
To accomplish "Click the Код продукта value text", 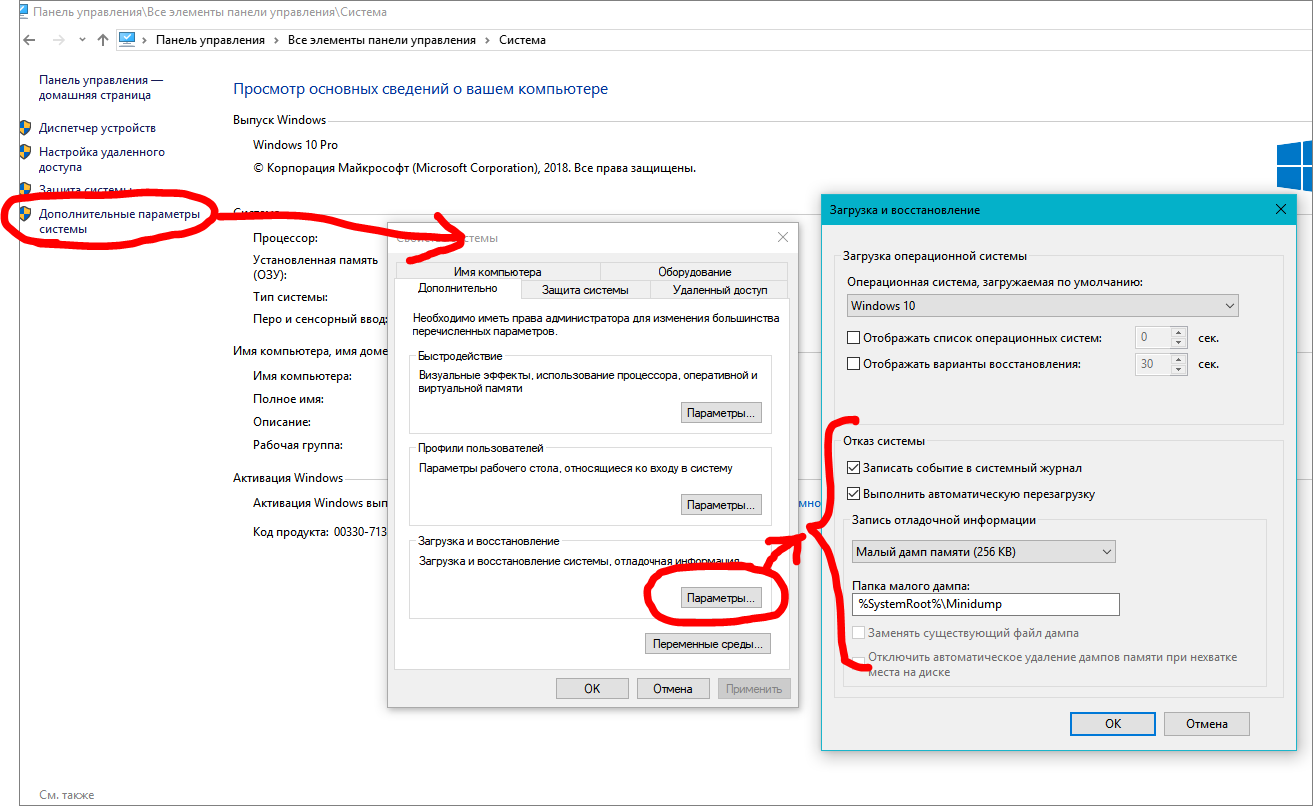I will [x=359, y=532].
